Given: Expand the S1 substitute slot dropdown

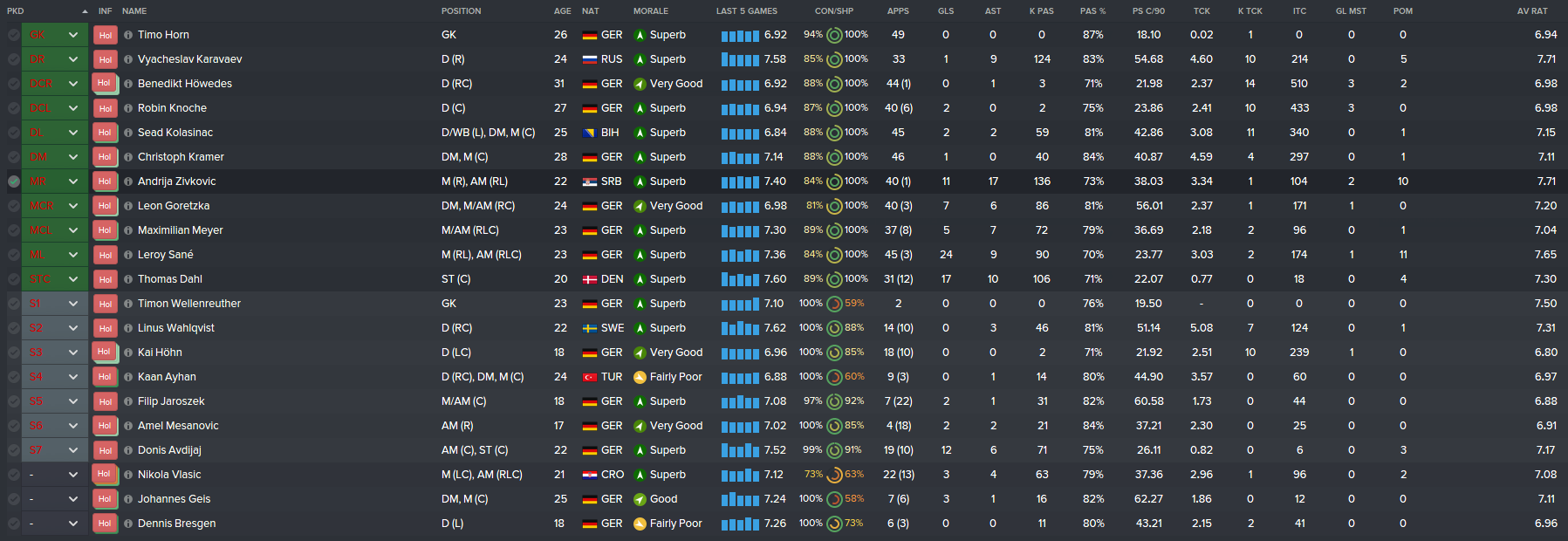Looking at the screenshot, I should point(73,304).
